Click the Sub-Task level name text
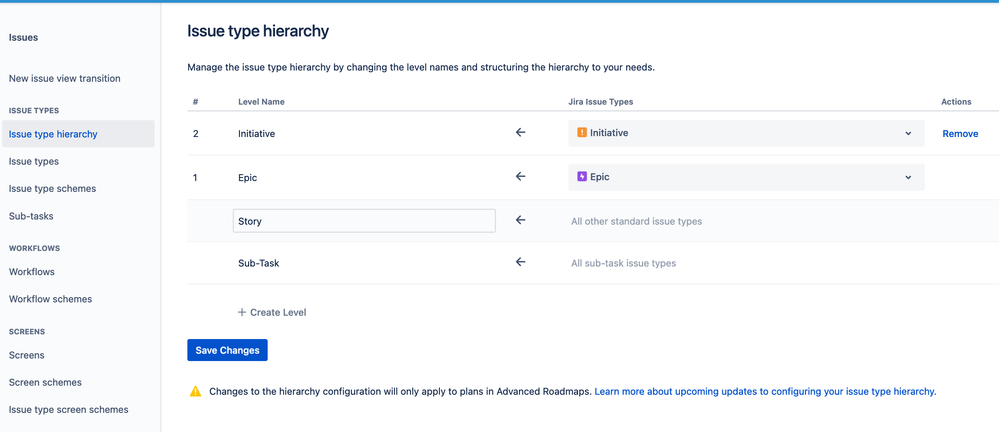999x432 pixels. 259,263
